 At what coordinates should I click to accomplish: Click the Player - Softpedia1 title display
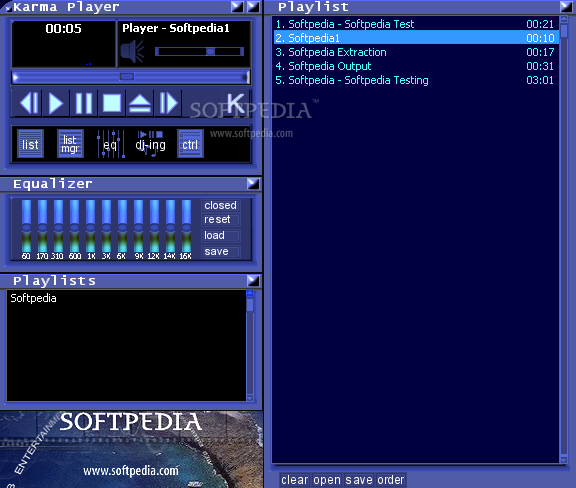176,28
